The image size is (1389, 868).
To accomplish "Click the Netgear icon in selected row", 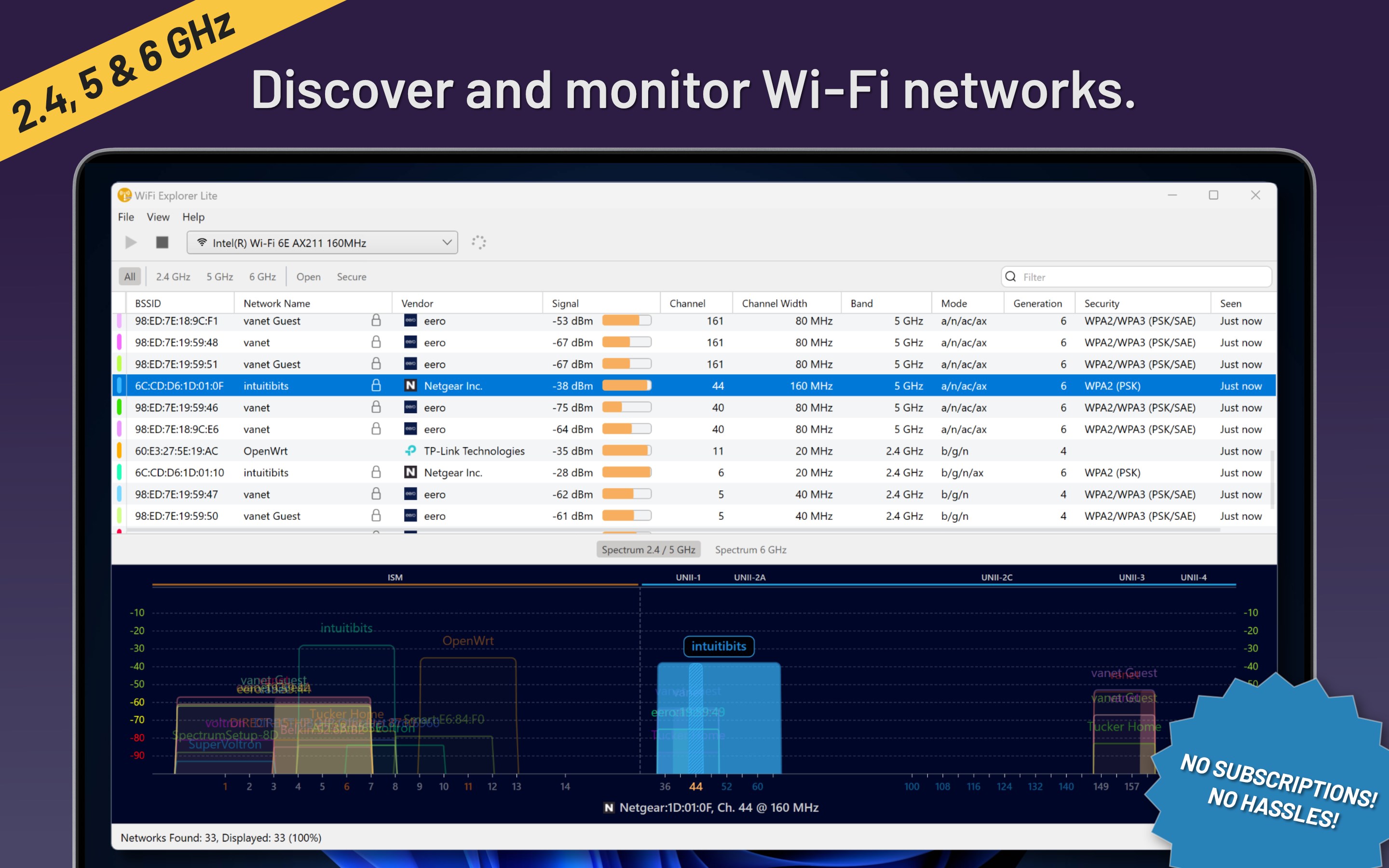I will click(x=410, y=386).
